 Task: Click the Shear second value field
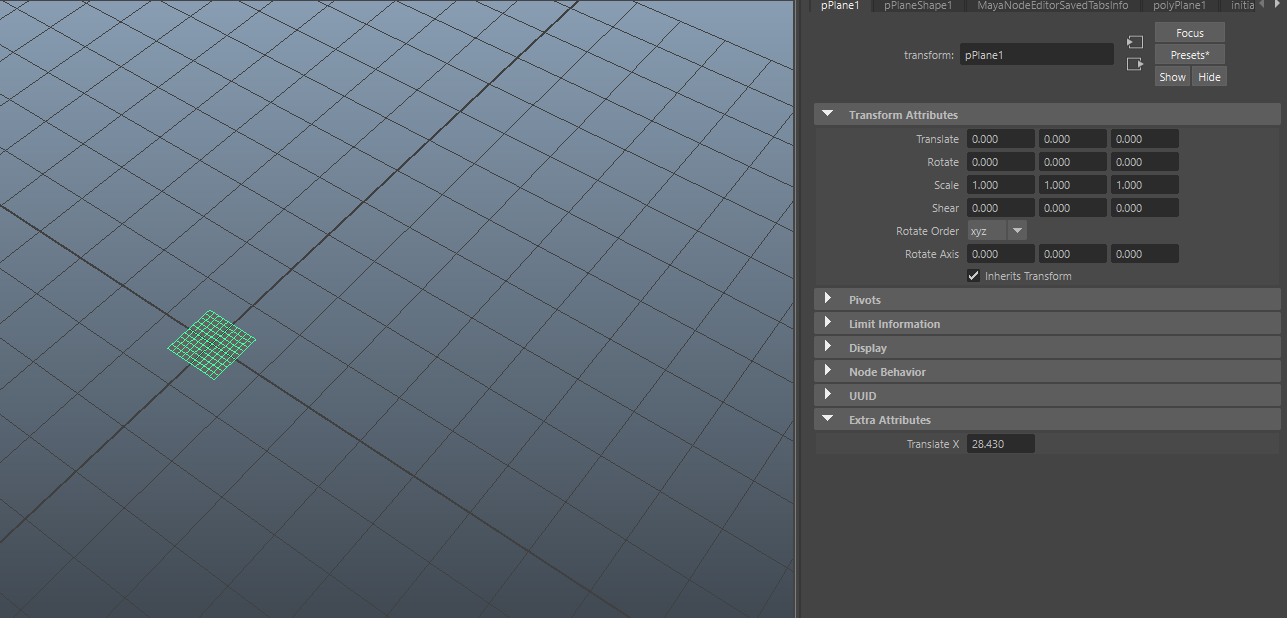pyautogui.click(x=1073, y=208)
